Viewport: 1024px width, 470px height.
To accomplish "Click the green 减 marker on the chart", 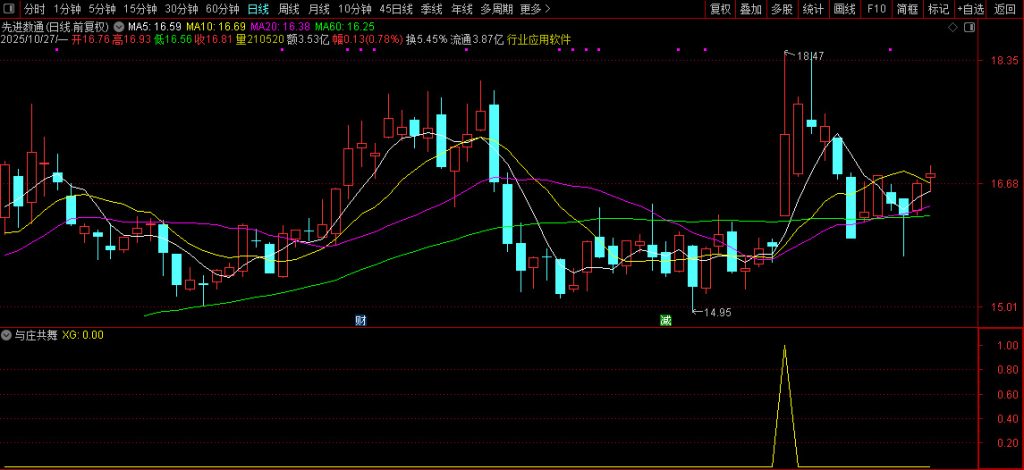I will pos(665,320).
